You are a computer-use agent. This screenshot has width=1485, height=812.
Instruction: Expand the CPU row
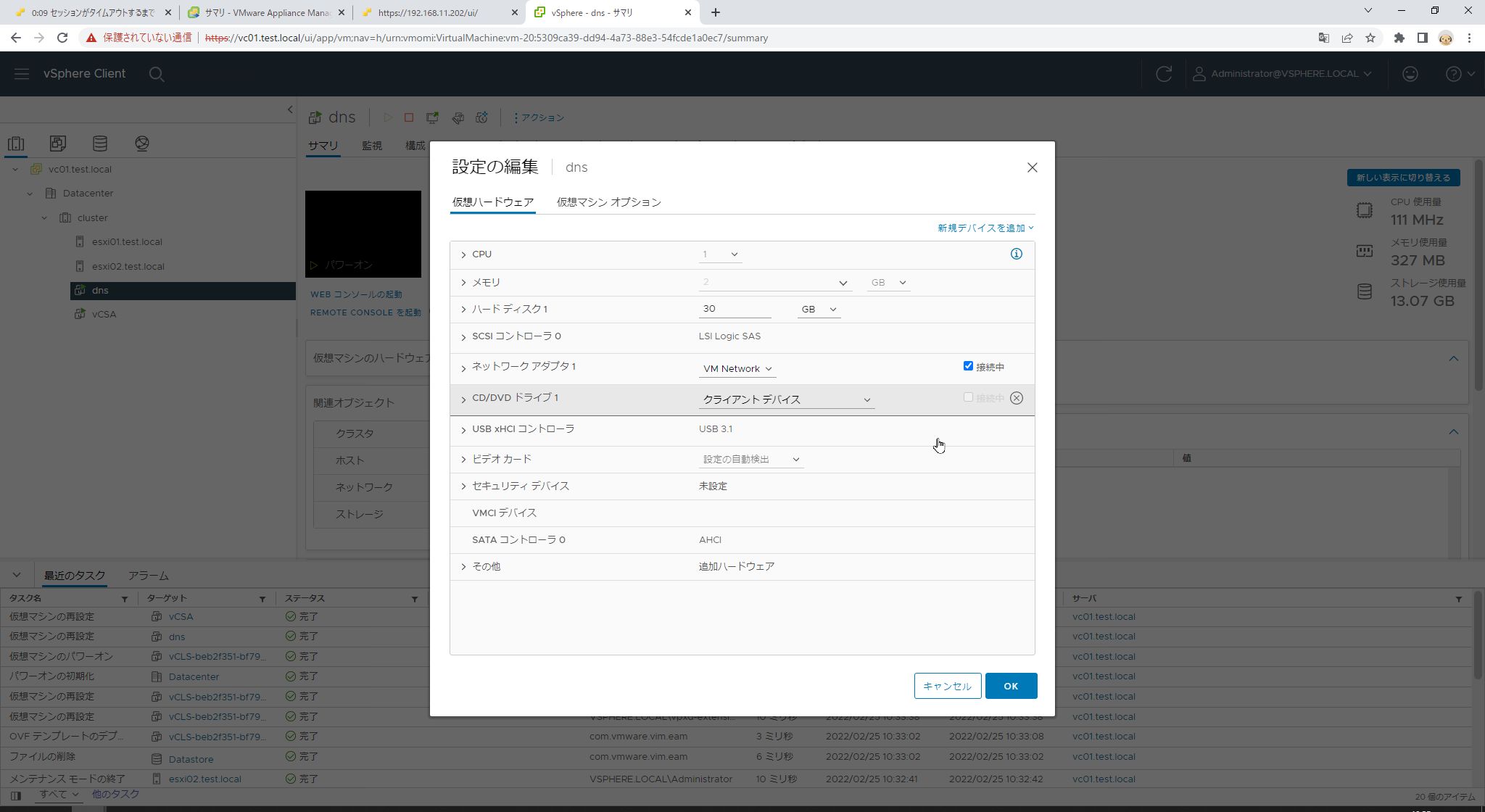click(x=463, y=254)
